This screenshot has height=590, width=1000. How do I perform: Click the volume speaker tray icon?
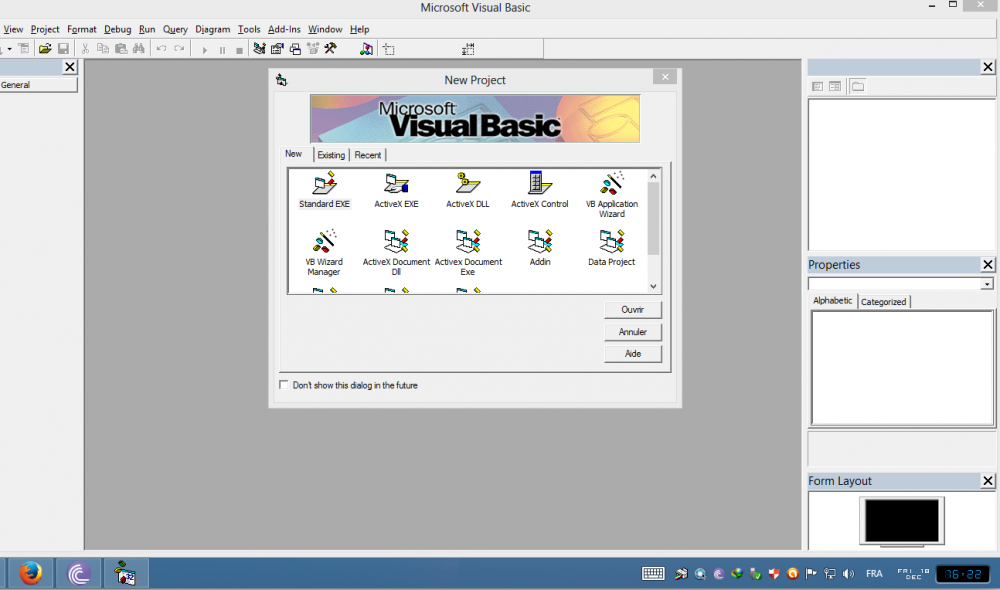(848, 573)
